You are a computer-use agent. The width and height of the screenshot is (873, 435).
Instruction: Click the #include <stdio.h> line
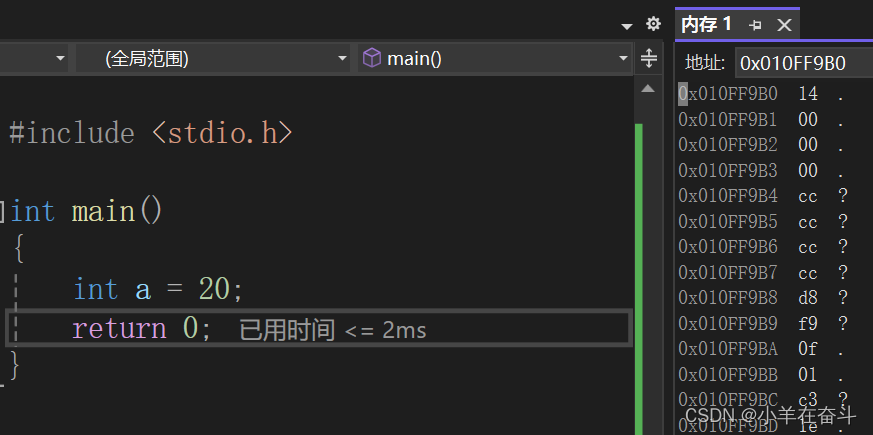point(150,134)
